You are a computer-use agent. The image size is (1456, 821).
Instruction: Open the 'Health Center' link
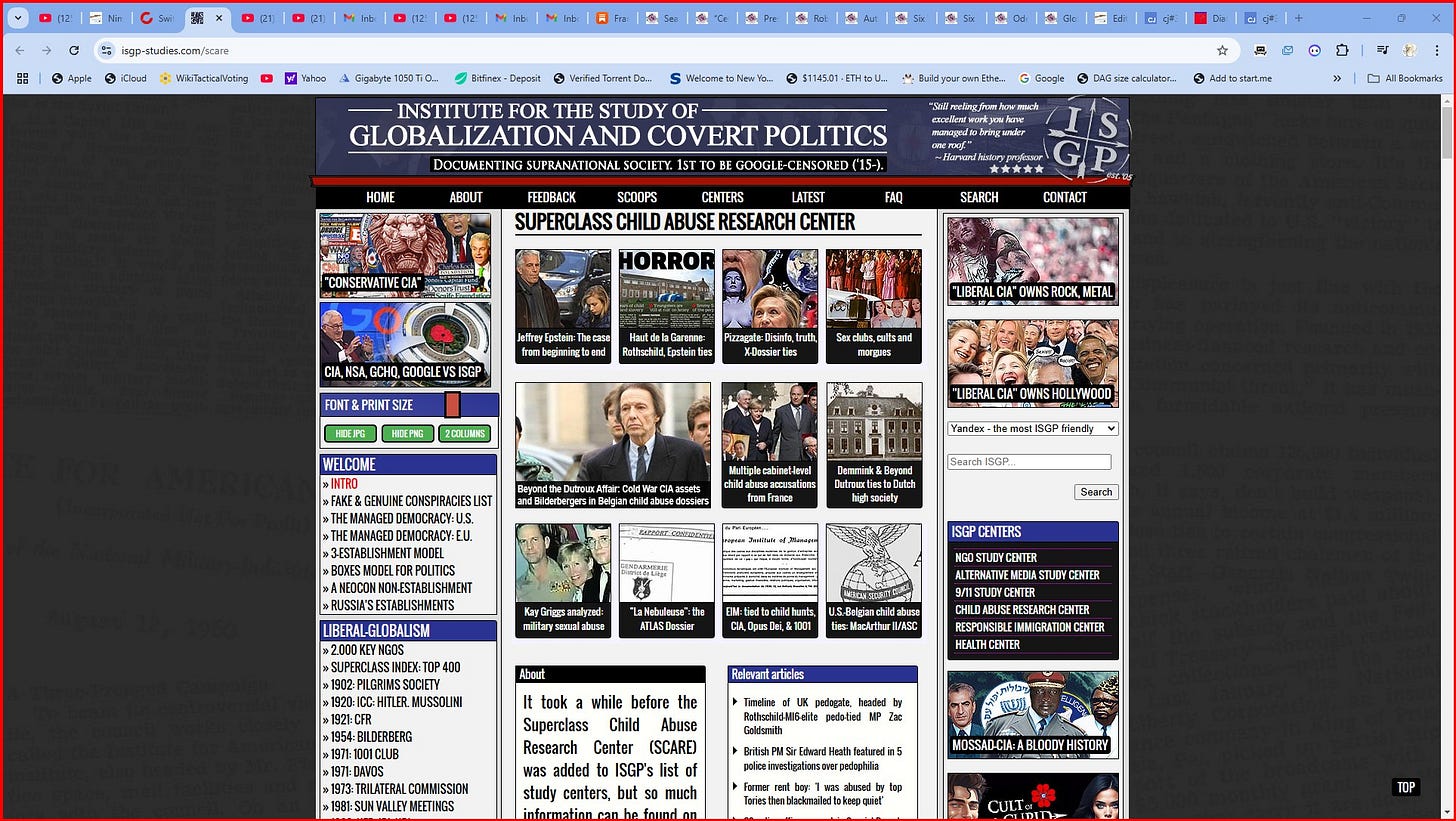pos(987,645)
